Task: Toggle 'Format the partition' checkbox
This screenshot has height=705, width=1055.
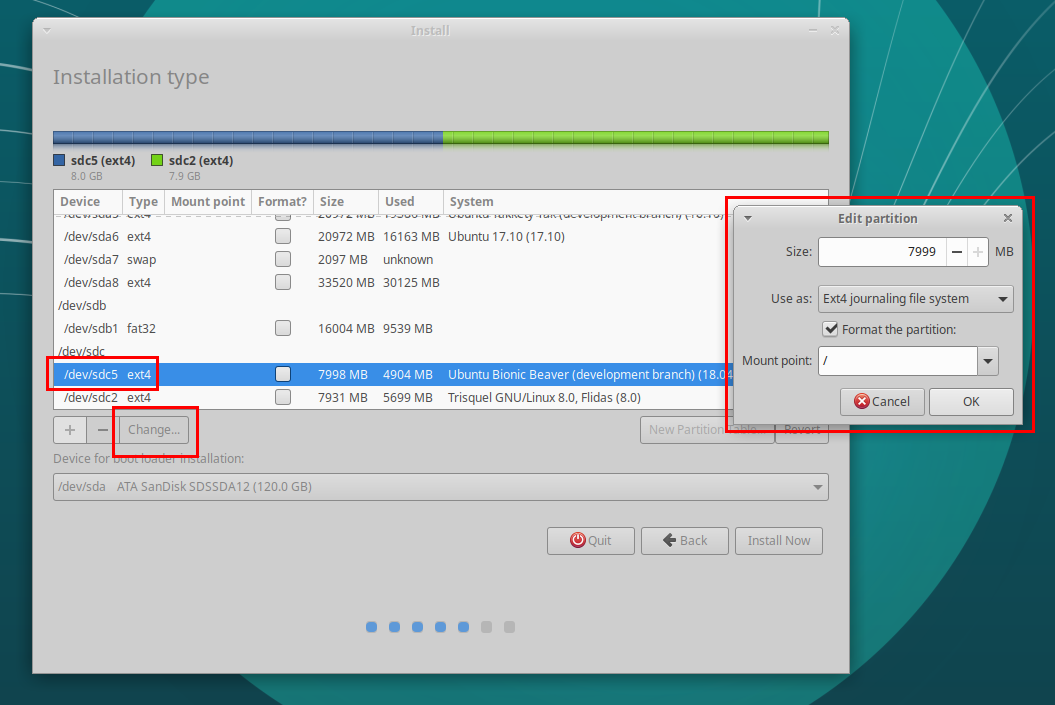Action: pyautogui.click(x=831, y=329)
